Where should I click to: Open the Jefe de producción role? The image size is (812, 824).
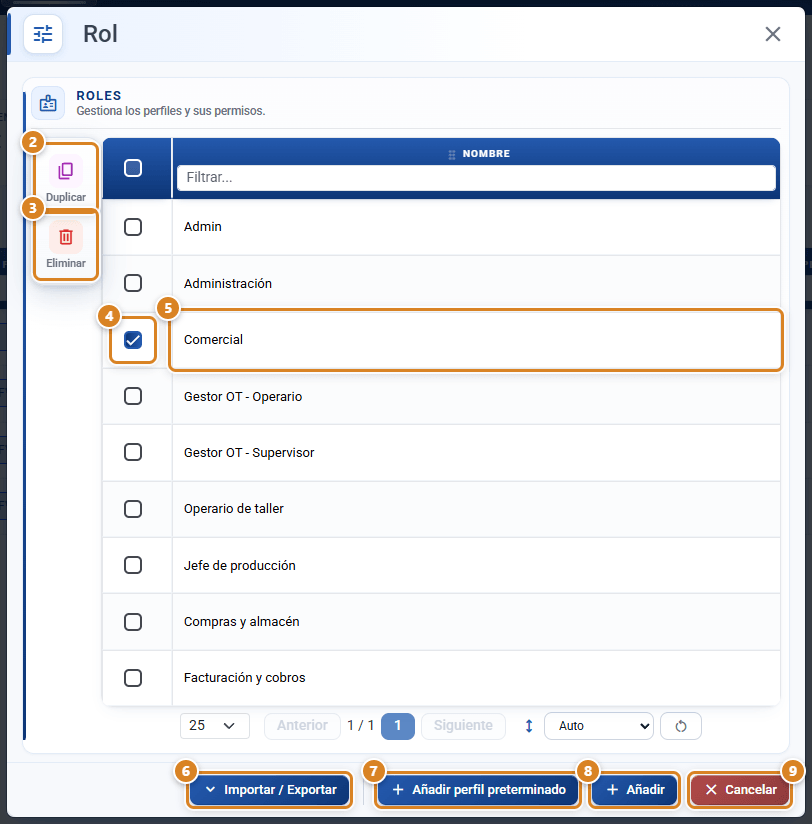point(476,565)
